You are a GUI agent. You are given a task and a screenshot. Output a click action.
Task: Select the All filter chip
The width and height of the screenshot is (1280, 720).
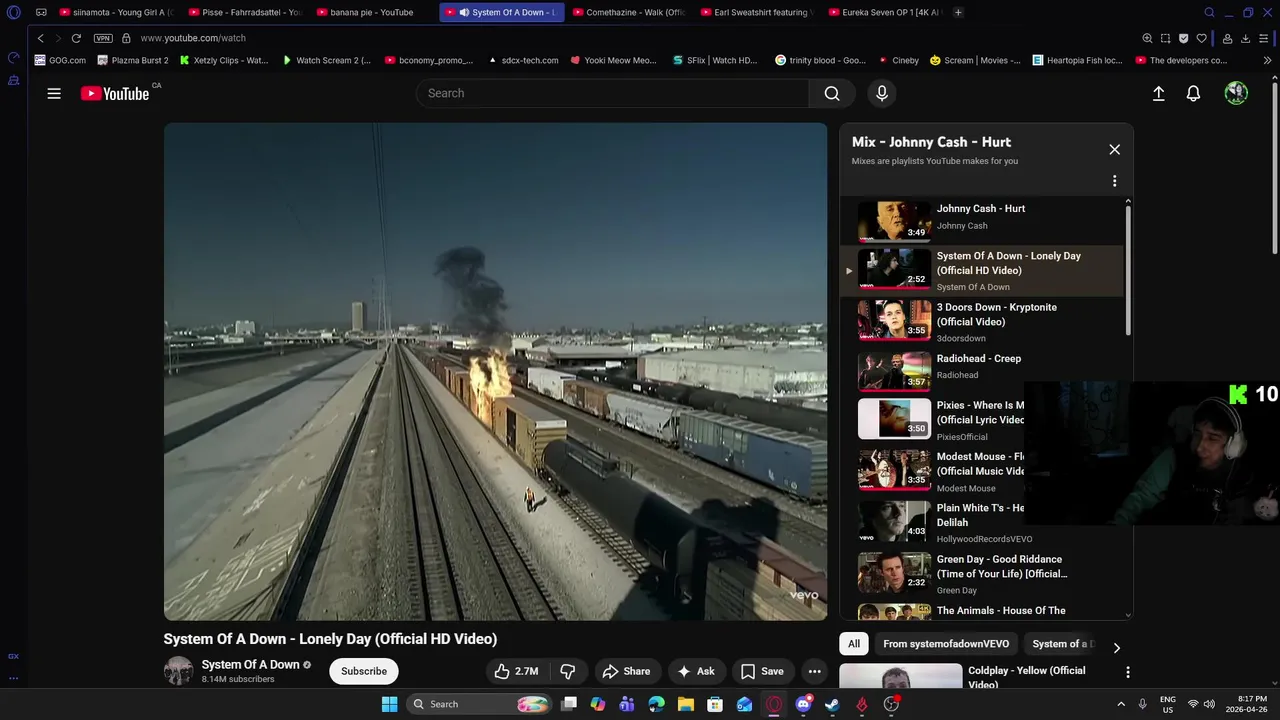(x=853, y=644)
